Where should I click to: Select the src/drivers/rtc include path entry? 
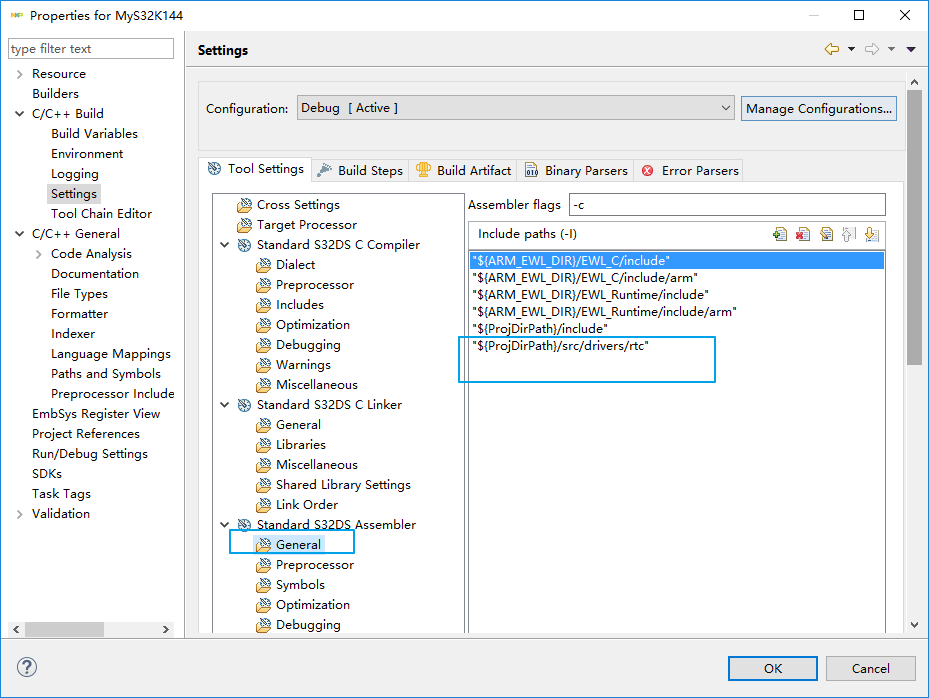(567, 345)
